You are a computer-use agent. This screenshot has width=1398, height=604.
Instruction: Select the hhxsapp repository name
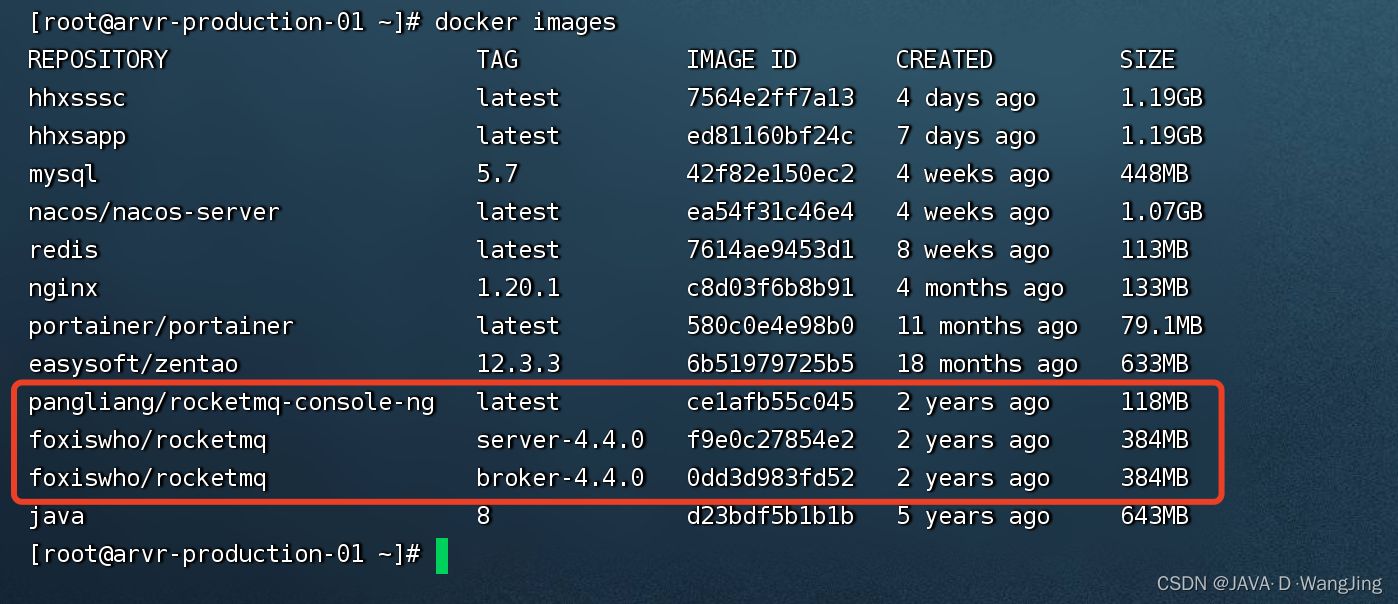[78, 135]
